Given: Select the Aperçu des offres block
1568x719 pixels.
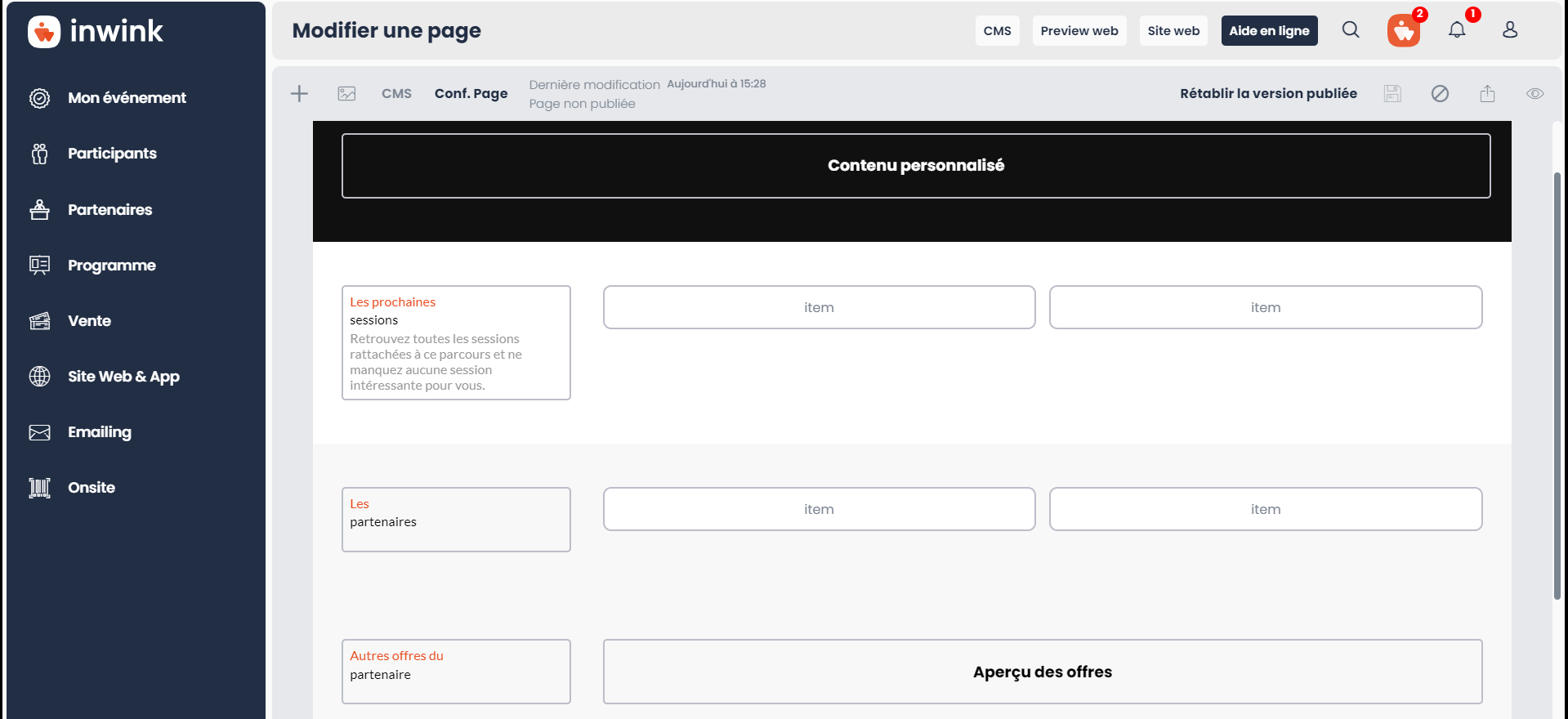Looking at the screenshot, I should [x=1043, y=672].
